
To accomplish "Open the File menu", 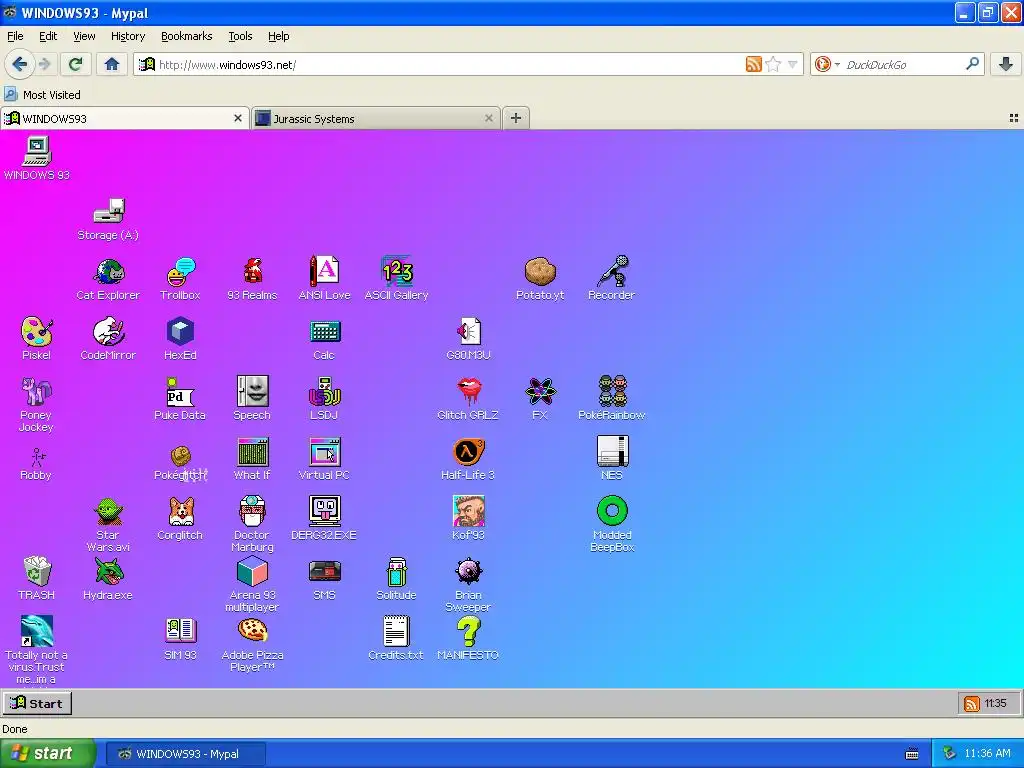I will click(15, 36).
